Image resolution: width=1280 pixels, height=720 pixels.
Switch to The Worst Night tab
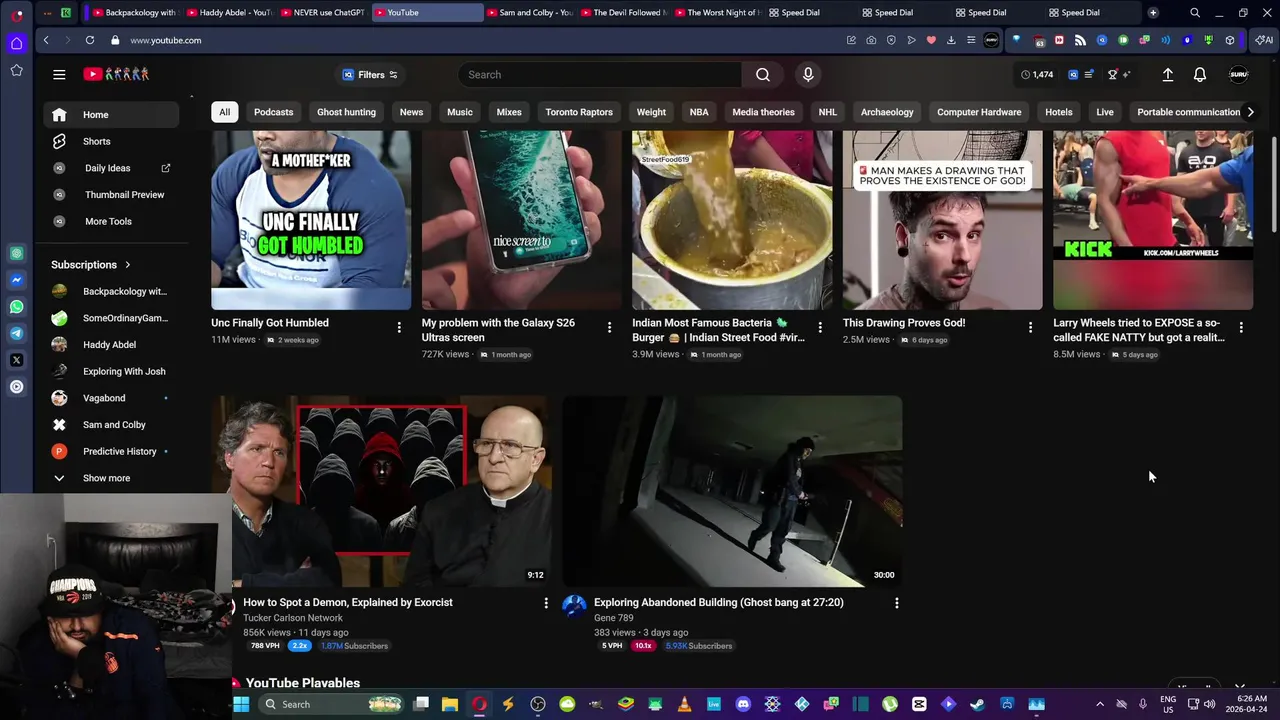[x=716, y=13]
